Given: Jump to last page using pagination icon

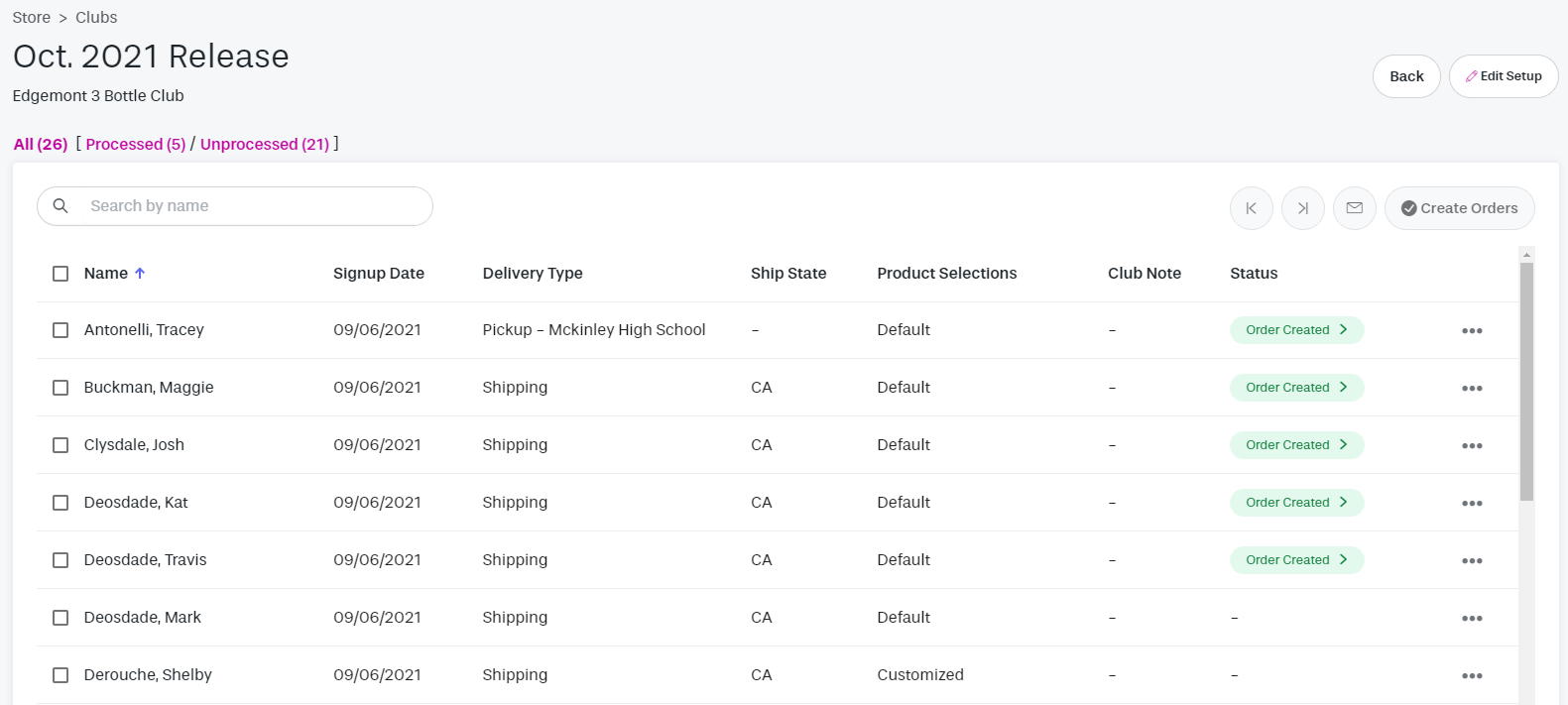Looking at the screenshot, I should (x=1302, y=208).
